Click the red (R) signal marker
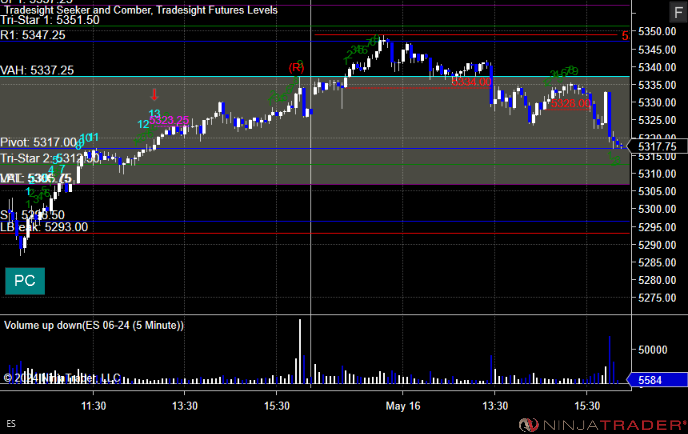 click(296, 68)
